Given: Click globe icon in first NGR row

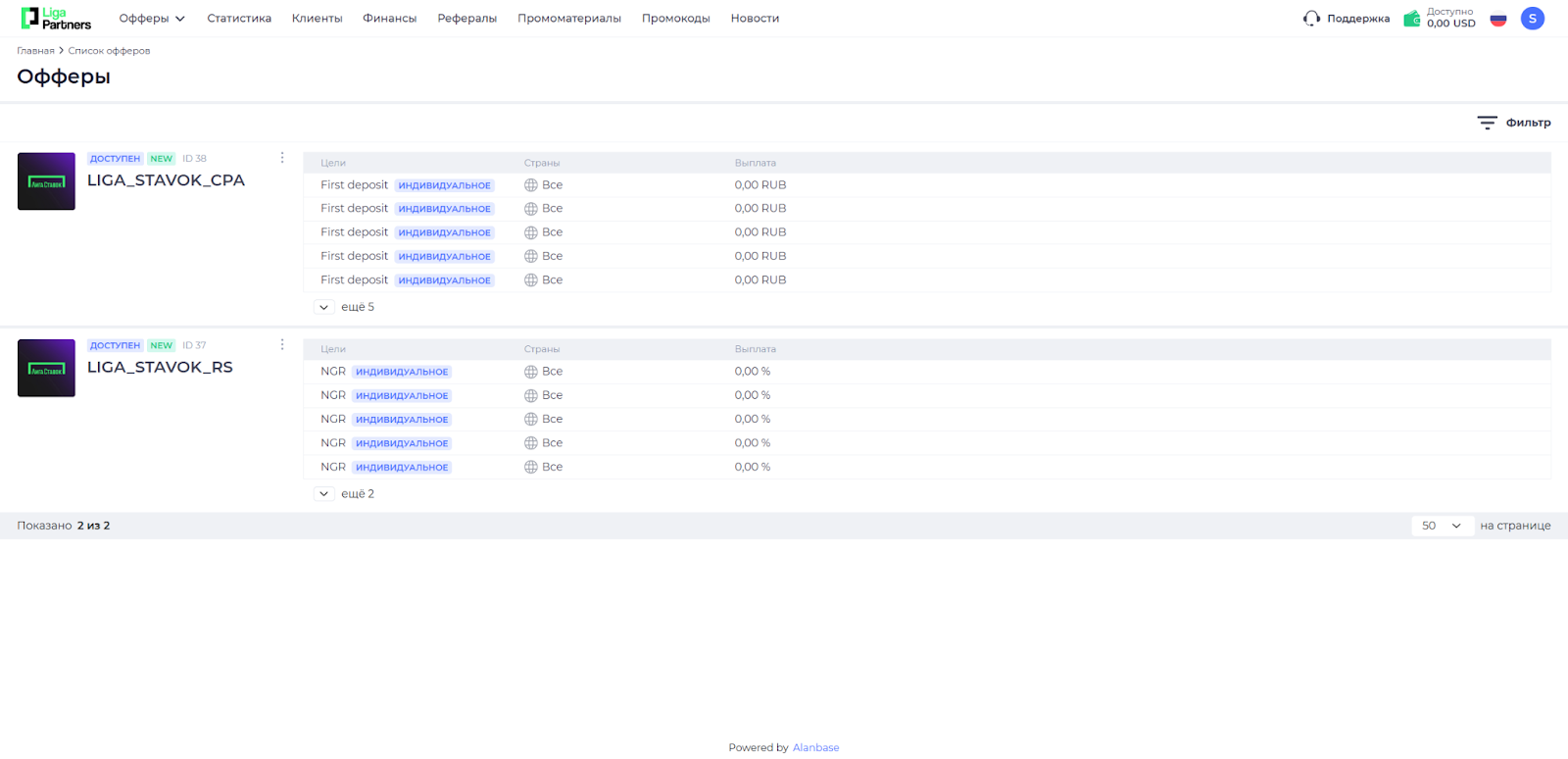Looking at the screenshot, I should coord(531,372).
